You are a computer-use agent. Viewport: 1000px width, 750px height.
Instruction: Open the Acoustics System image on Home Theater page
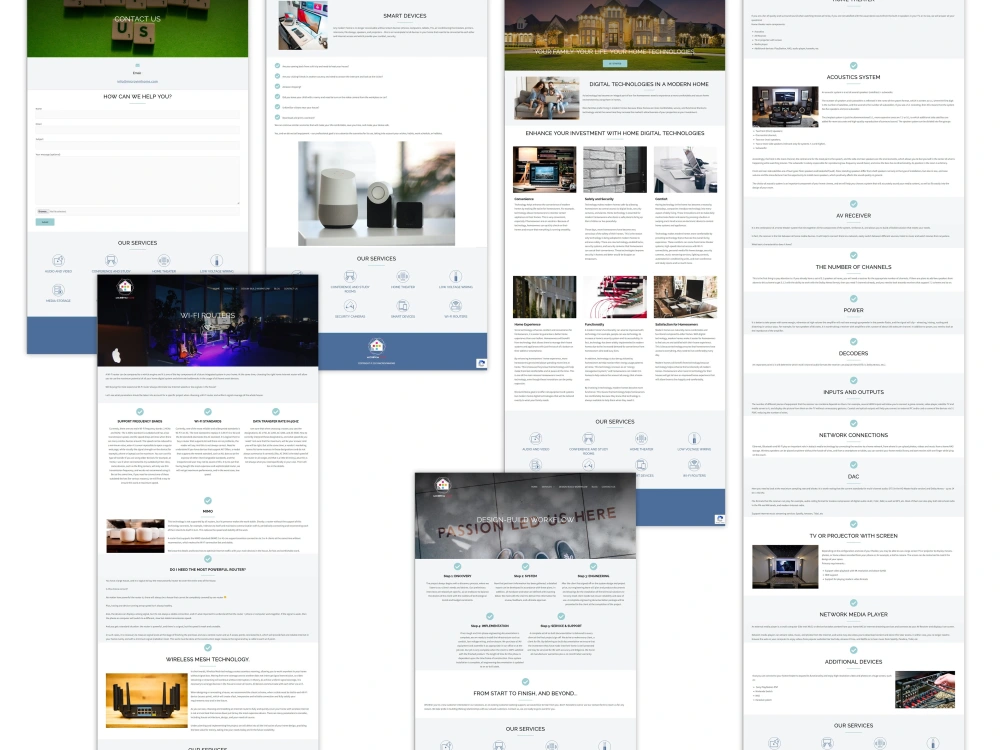tap(785, 107)
